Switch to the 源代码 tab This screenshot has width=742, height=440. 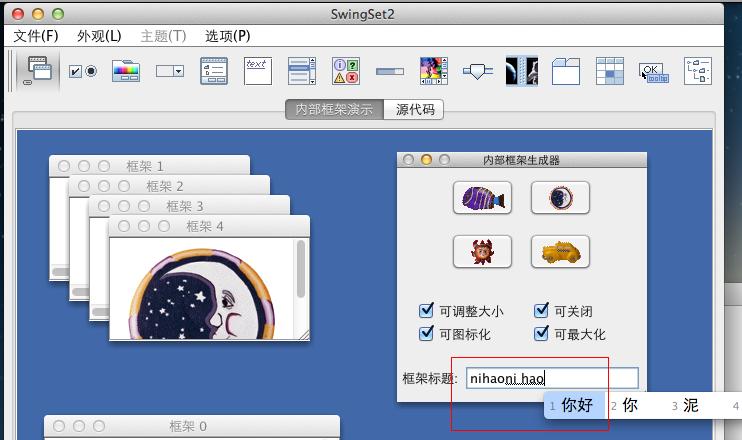click(415, 110)
